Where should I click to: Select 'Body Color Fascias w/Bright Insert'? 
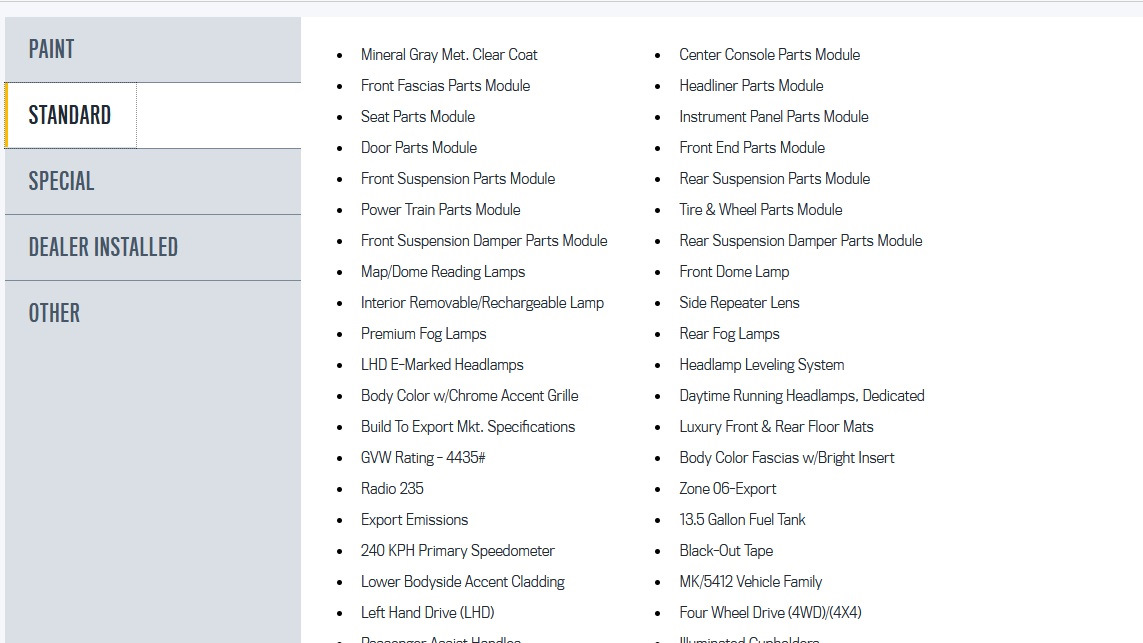(x=787, y=458)
